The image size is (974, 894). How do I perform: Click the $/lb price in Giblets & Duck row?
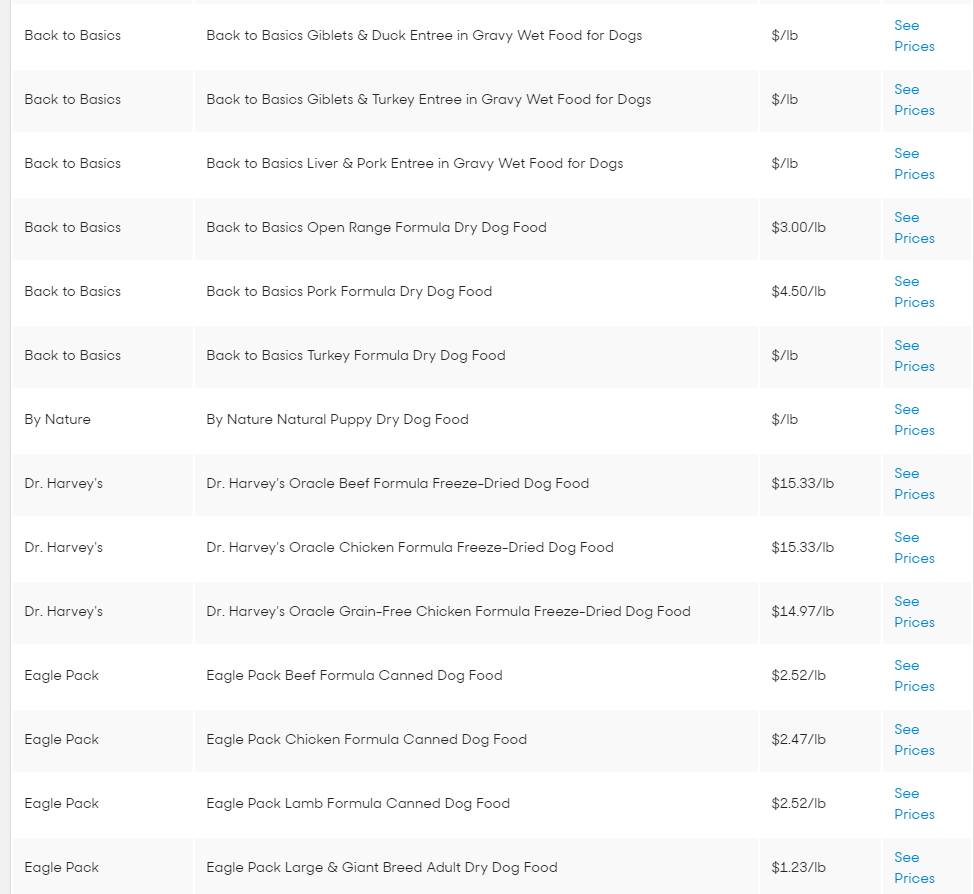click(x=785, y=35)
